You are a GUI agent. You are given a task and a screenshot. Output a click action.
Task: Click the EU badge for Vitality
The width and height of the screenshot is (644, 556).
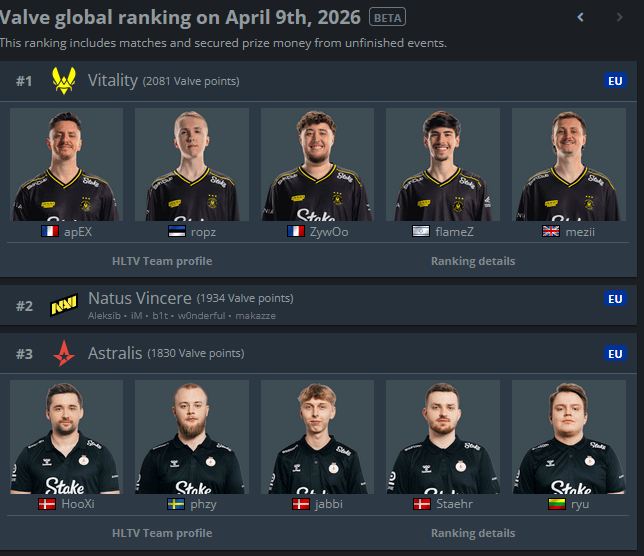coord(615,81)
